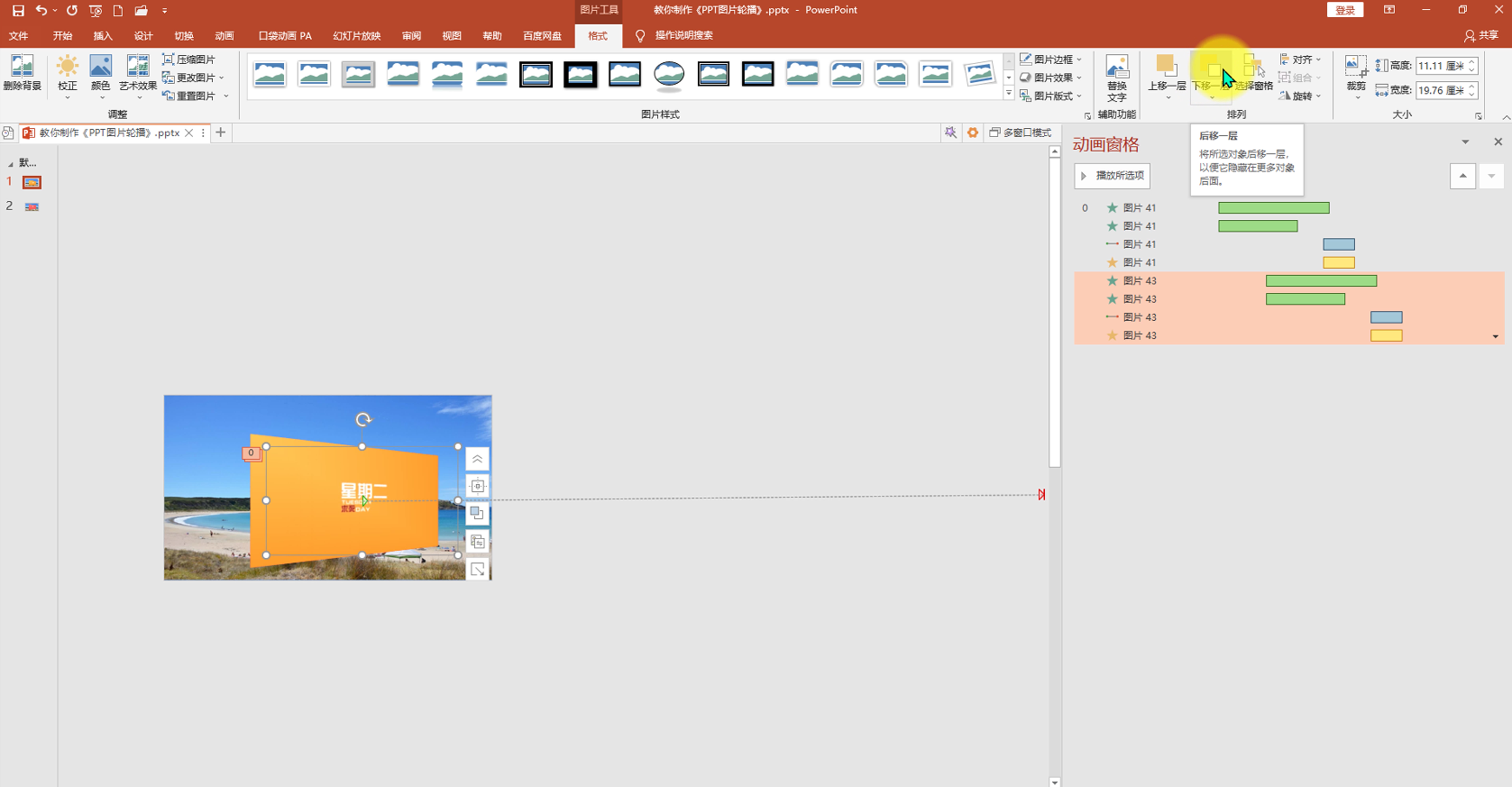Toggle the 多窗口模式 multi-window mode
1512x787 pixels.
click(1021, 133)
